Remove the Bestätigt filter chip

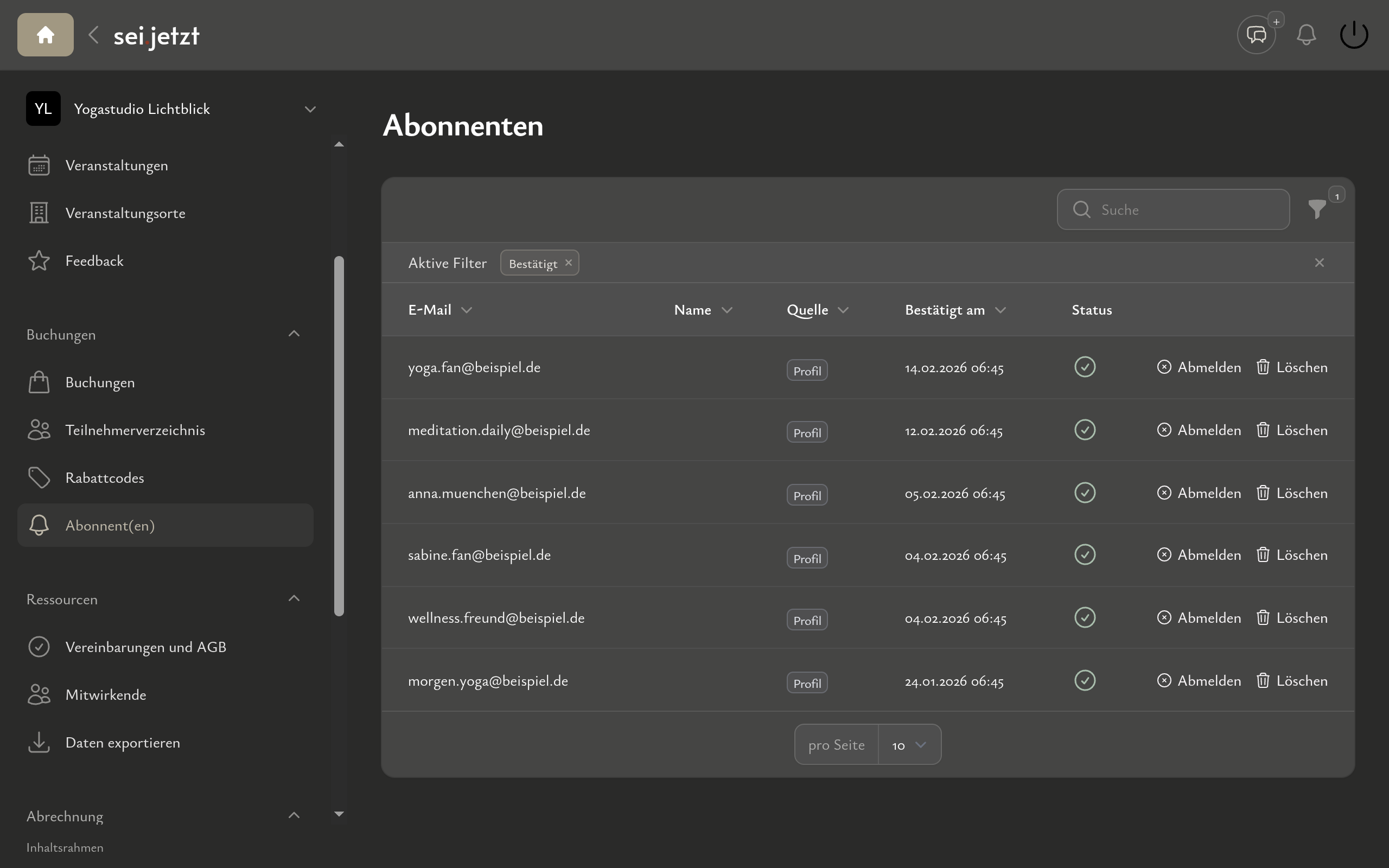point(568,263)
